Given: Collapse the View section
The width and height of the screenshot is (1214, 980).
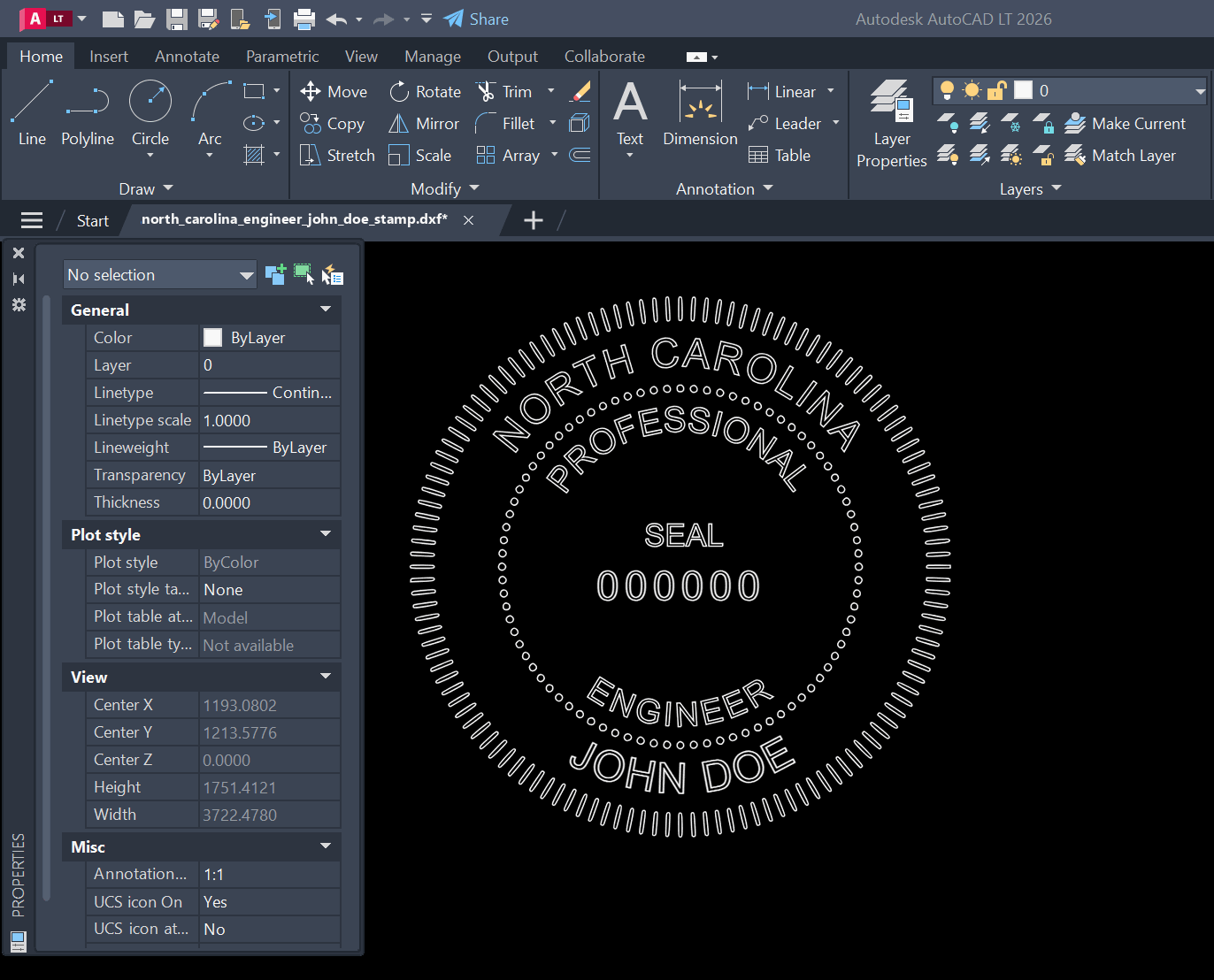Looking at the screenshot, I should click(x=326, y=677).
